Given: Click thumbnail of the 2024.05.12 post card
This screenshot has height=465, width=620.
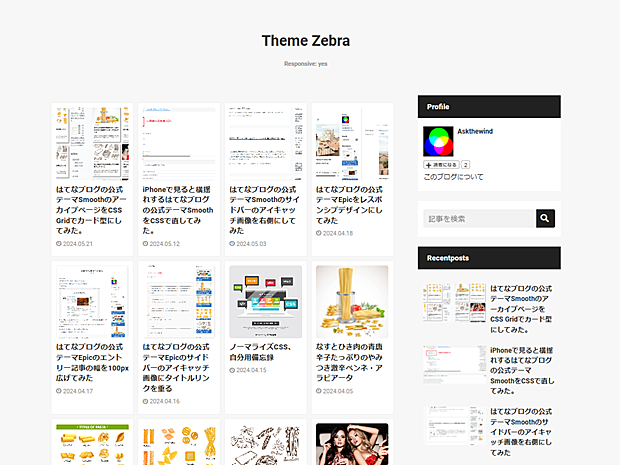Looking at the screenshot, I should [x=179, y=144].
